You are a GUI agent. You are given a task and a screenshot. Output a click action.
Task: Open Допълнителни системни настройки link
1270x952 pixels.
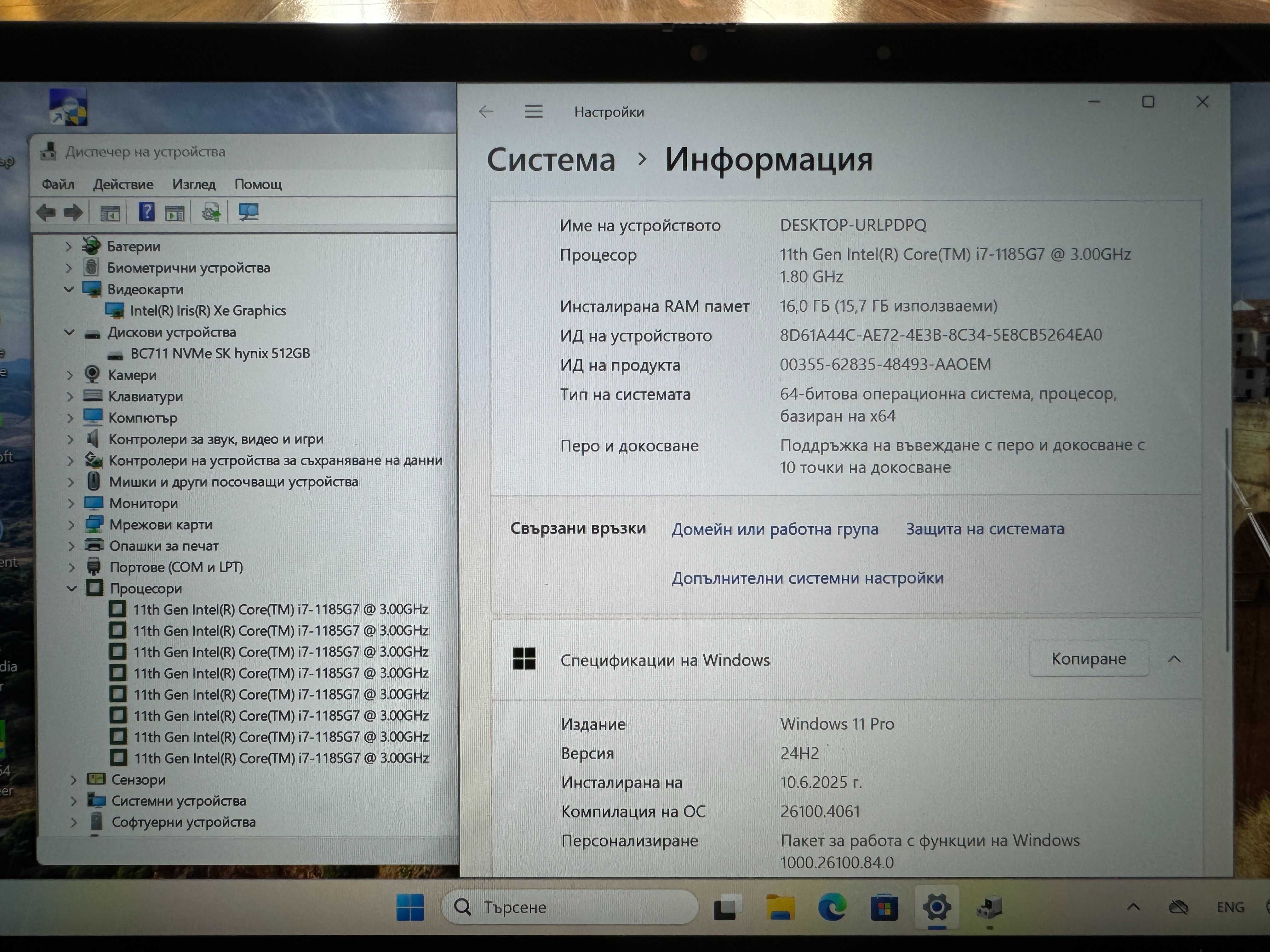pos(808,578)
